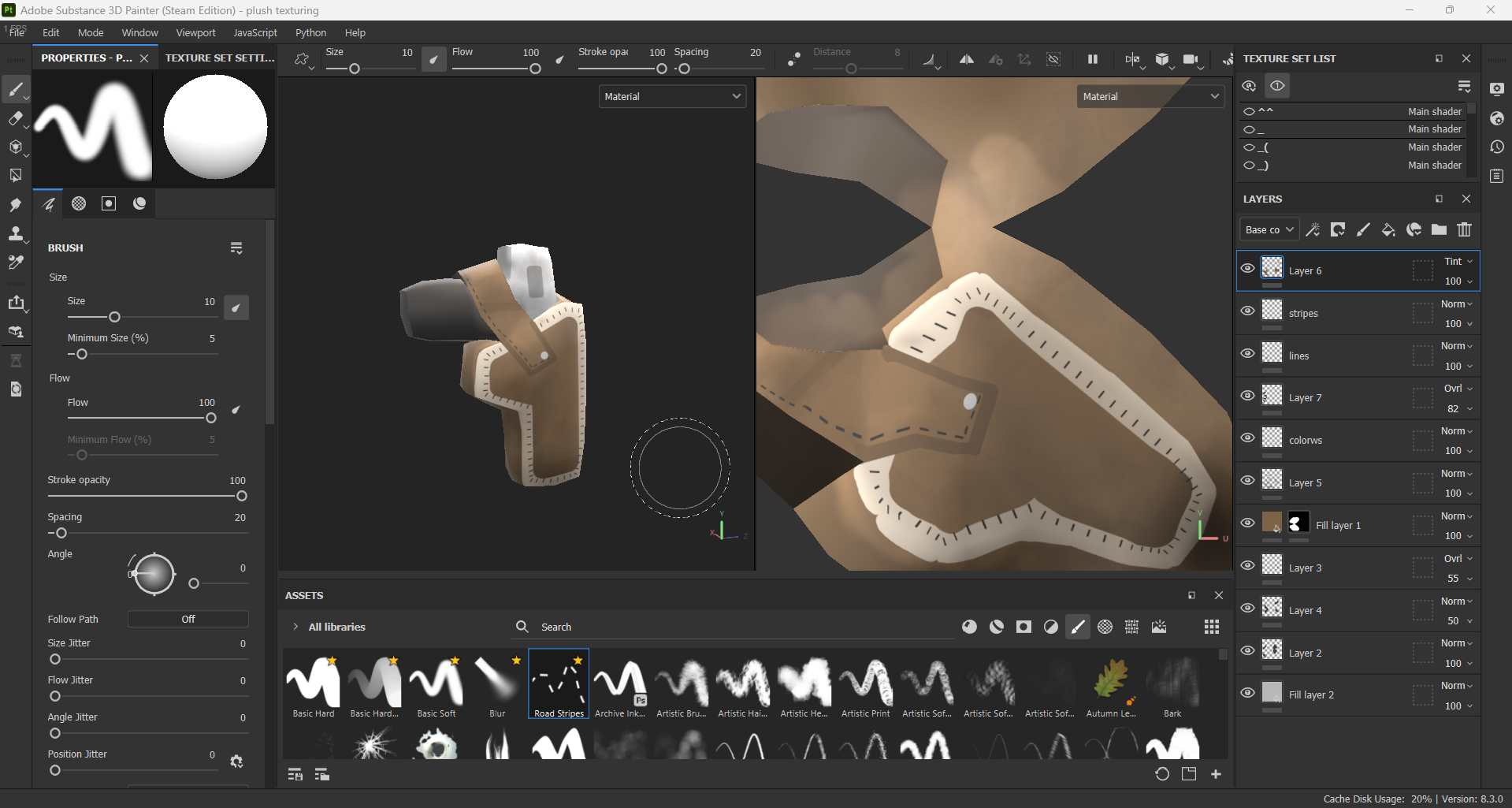The width and height of the screenshot is (1512, 808).
Task: Select the Eraser tool
Action: 17,120
